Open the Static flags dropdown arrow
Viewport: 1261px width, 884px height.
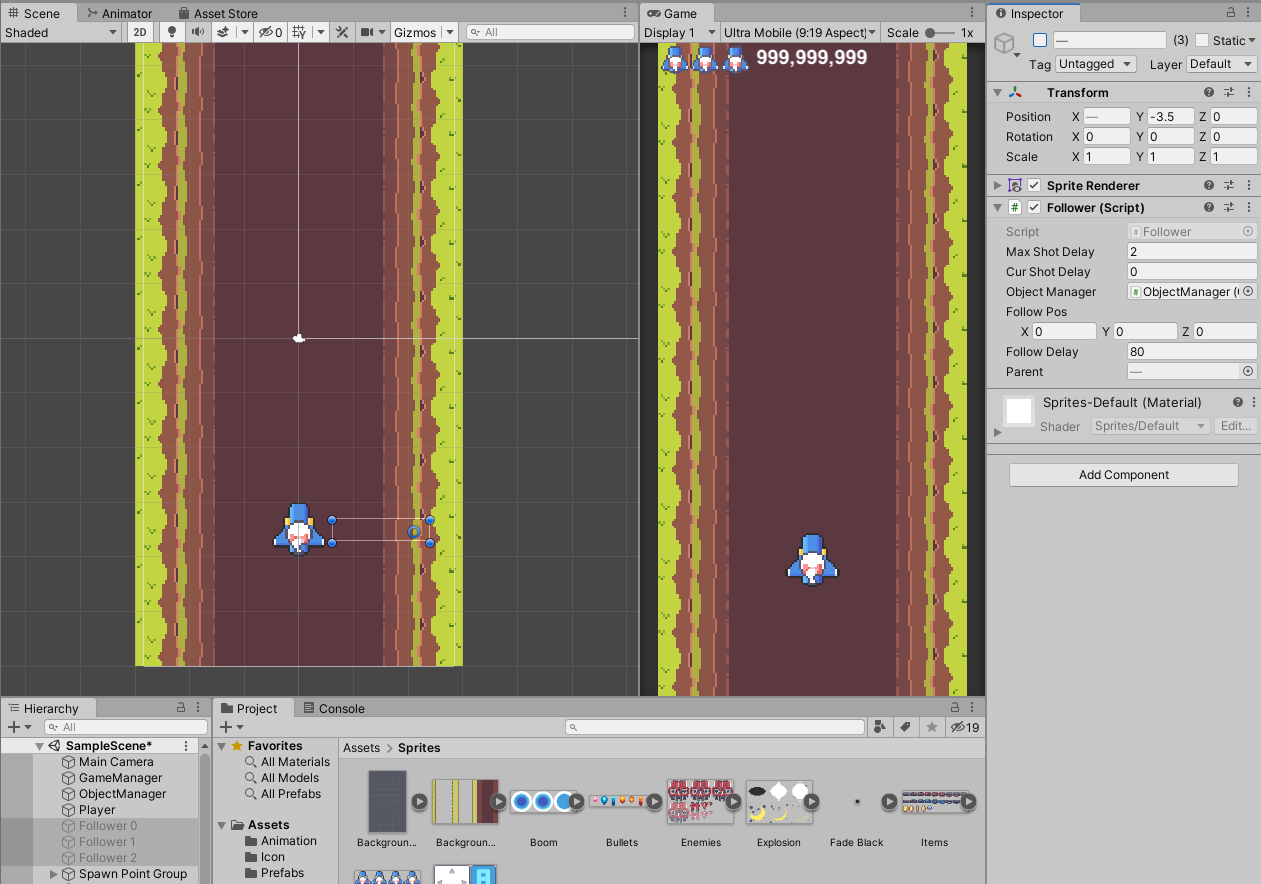click(1253, 40)
